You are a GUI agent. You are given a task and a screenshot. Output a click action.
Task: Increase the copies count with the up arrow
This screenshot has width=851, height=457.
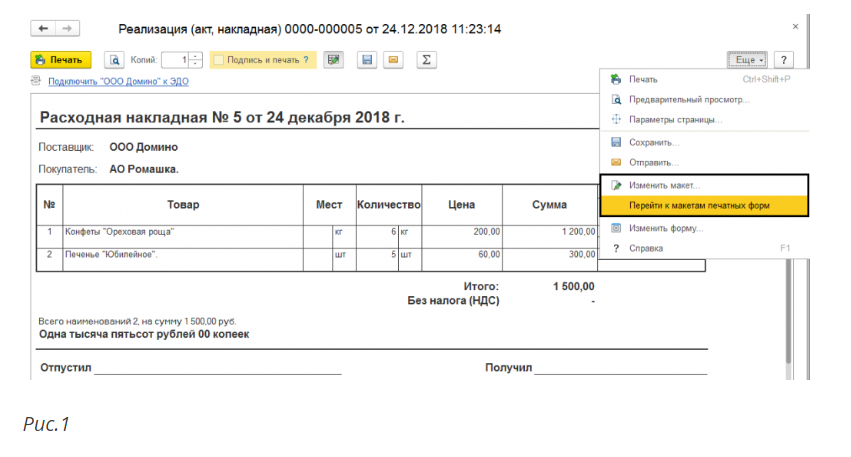(x=196, y=57)
